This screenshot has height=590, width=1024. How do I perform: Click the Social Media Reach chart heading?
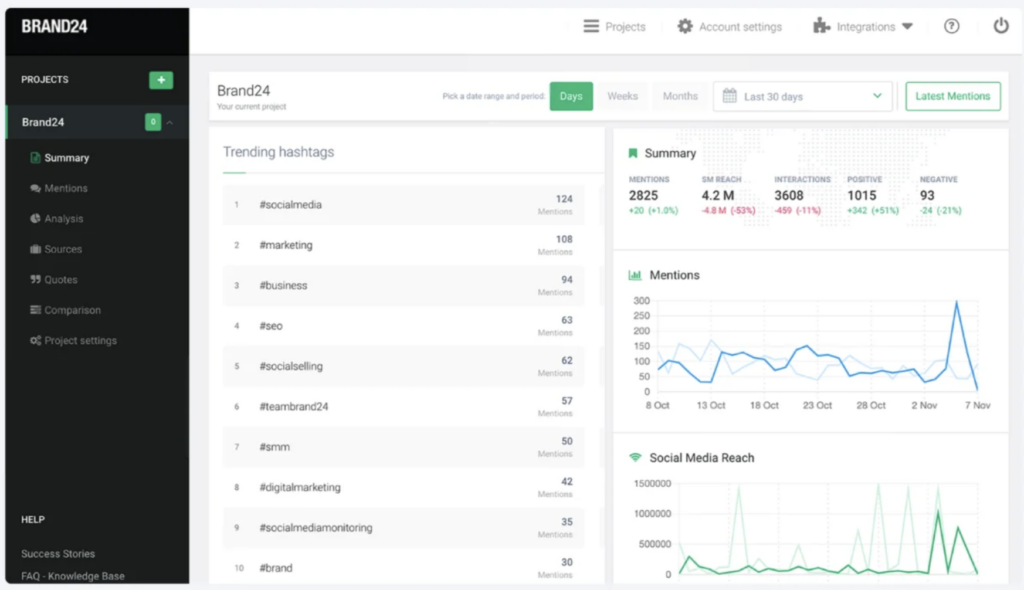701,458
